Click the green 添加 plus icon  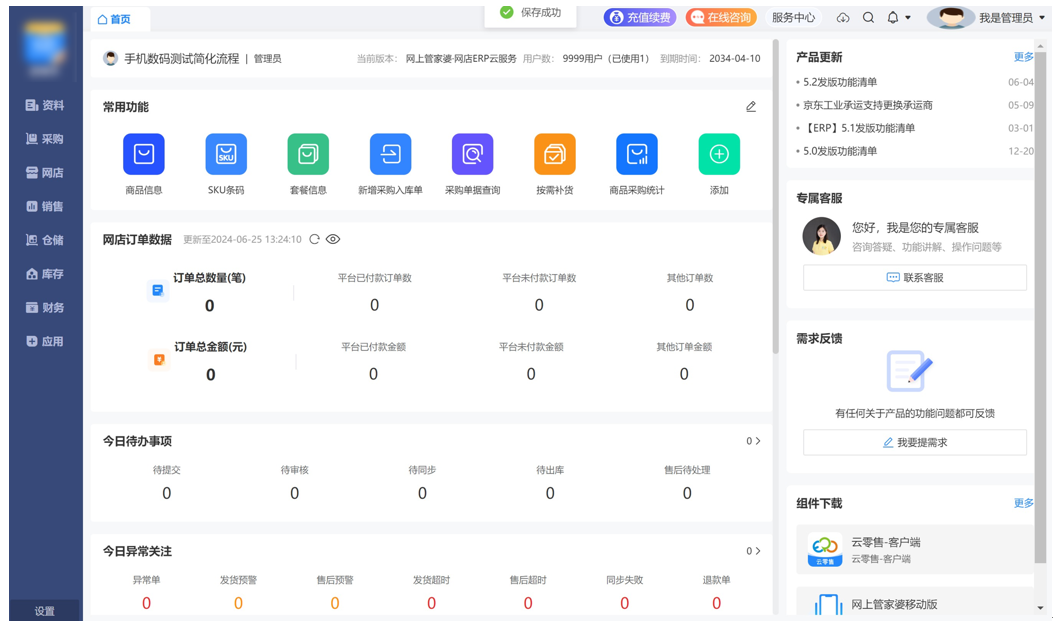click(x=719, y=154)
